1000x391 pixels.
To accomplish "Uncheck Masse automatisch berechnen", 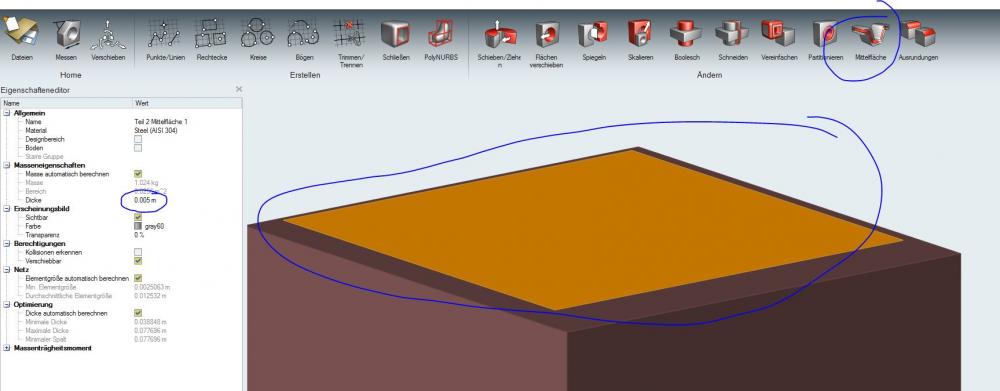I will coord(138,173).
